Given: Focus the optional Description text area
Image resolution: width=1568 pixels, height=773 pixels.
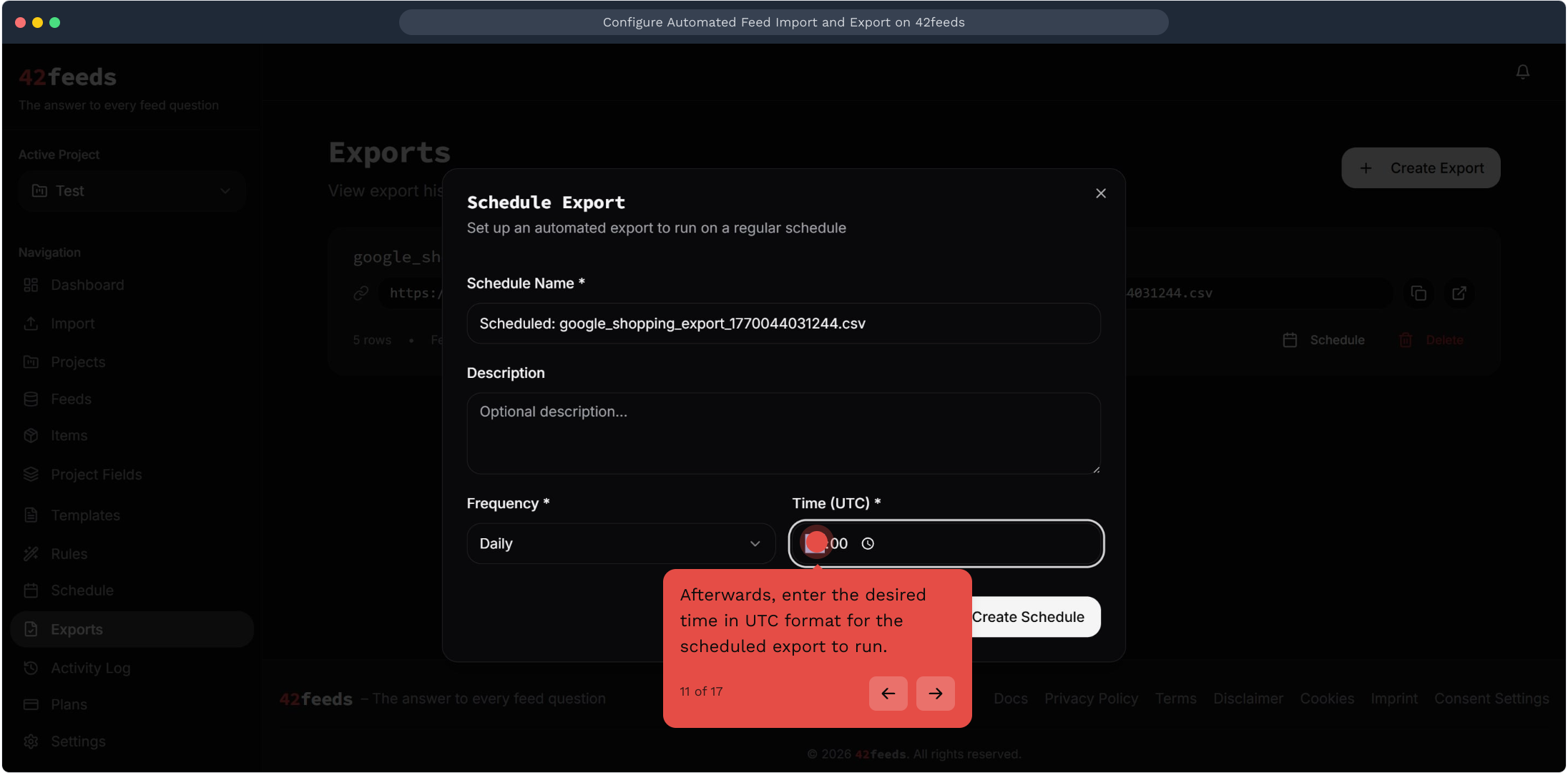Looking at the screenshot, I should pyautogui.click(x=783, y=433).
